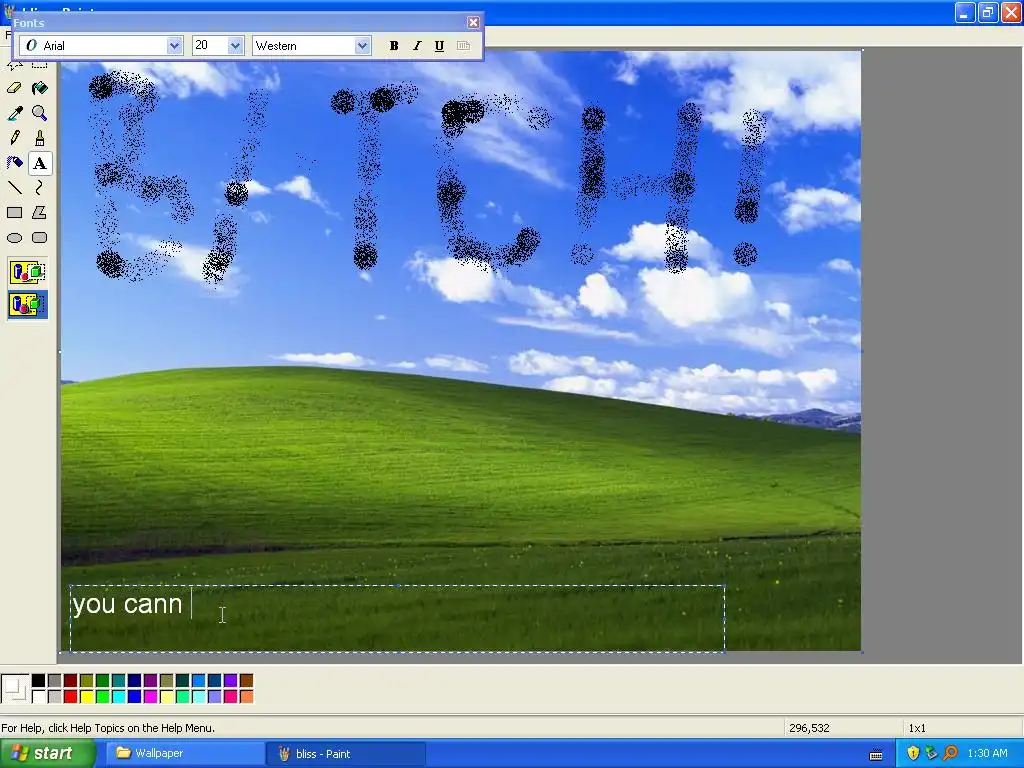1024x768 pixels.
Task: Select the Eraser tool
Action: [14, 88]
